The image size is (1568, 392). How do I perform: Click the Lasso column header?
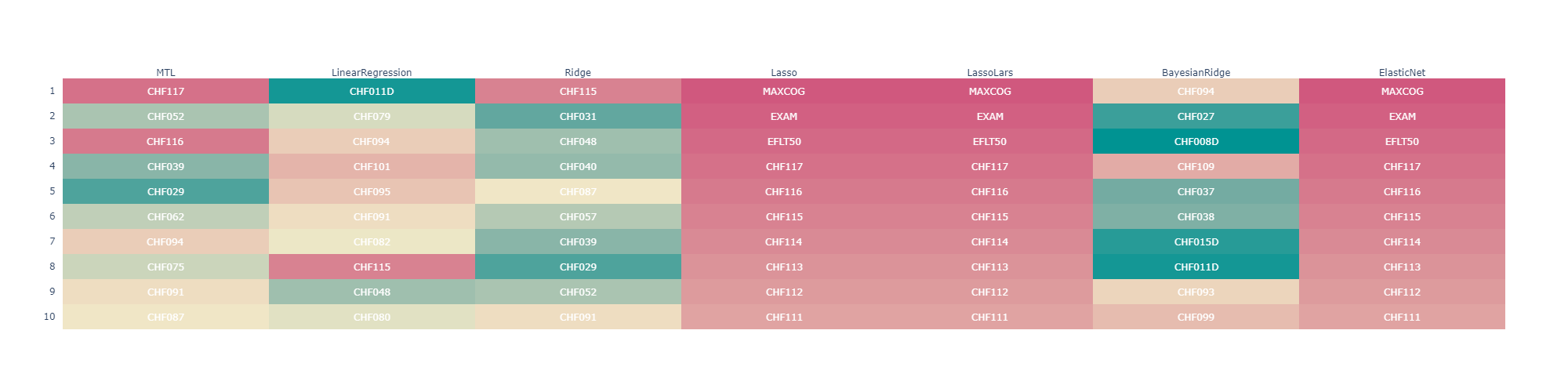point(784,72)
